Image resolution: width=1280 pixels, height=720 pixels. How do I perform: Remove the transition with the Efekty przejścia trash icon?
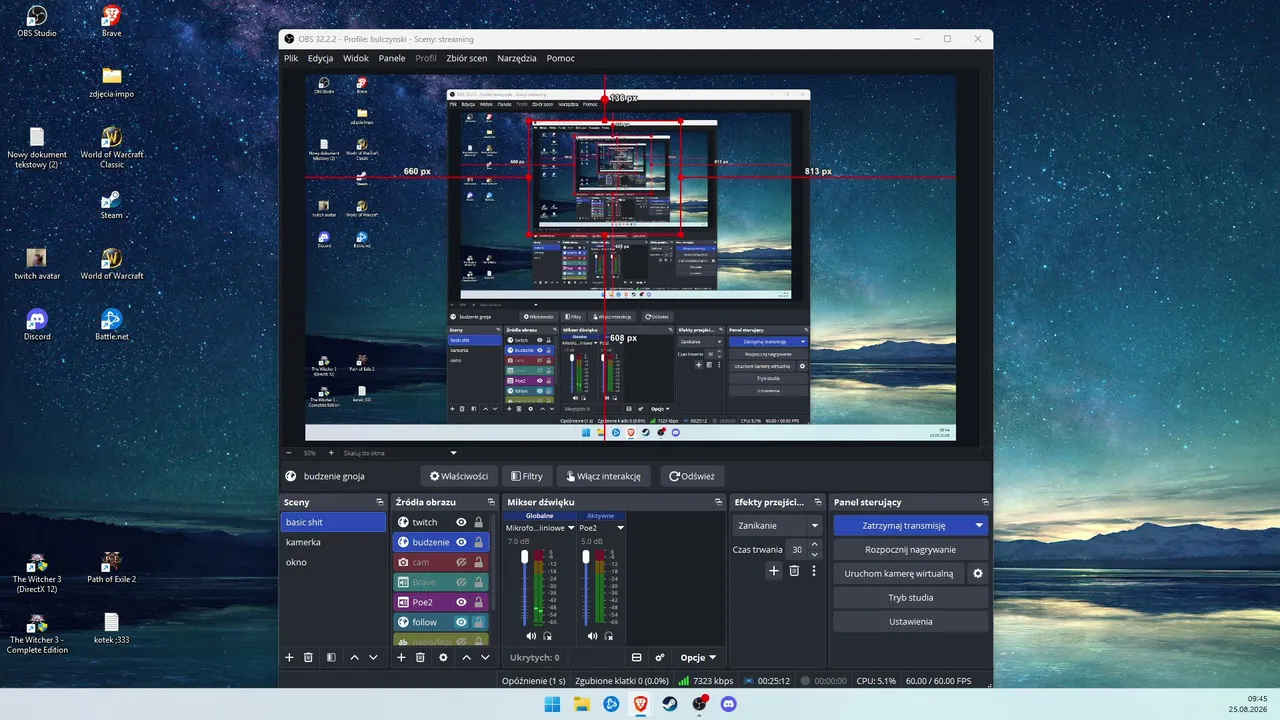(794, 571)
